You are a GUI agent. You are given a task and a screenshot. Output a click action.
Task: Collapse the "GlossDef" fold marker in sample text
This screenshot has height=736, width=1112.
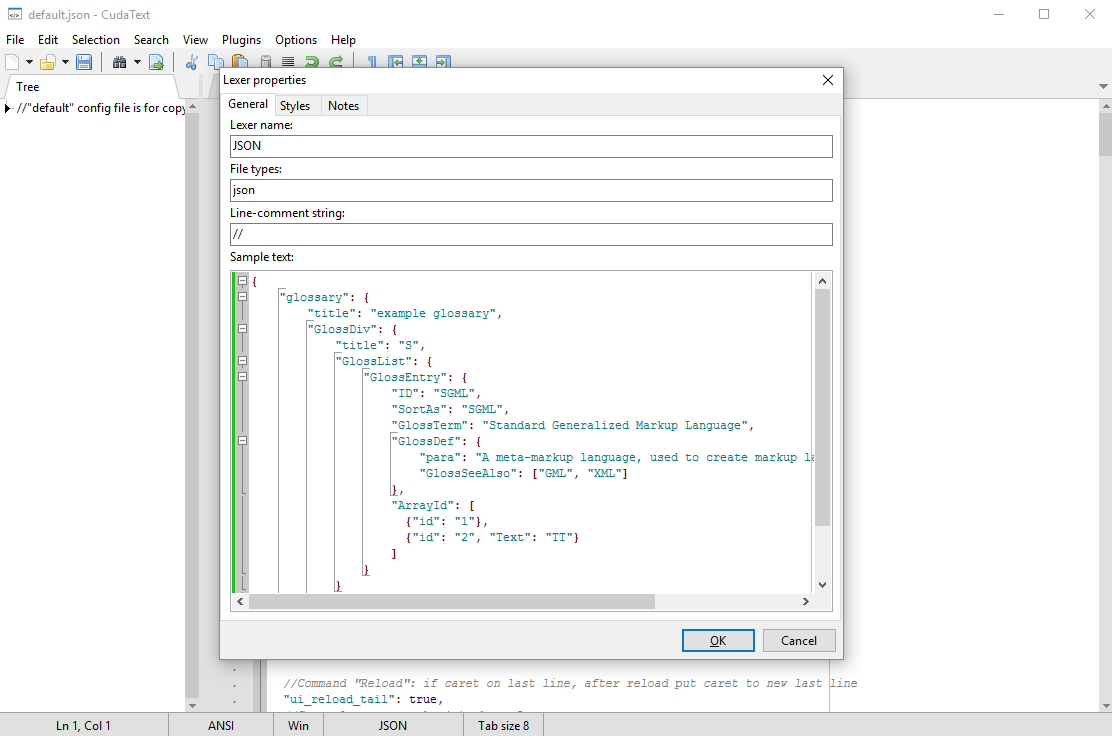[242, 440]
